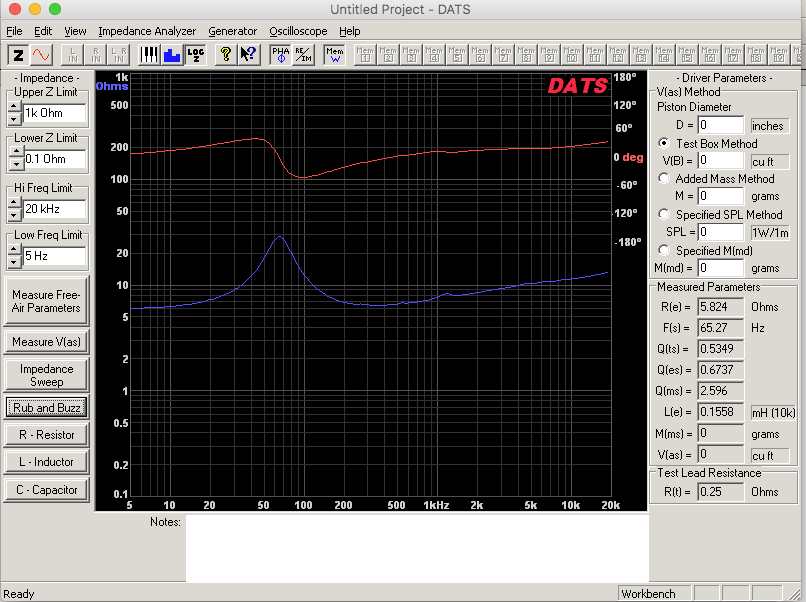This screenshot has width=806, height=602.
Task: Click the Test Lead Resistance R(t) field
Action: click(x=720, y=492)
